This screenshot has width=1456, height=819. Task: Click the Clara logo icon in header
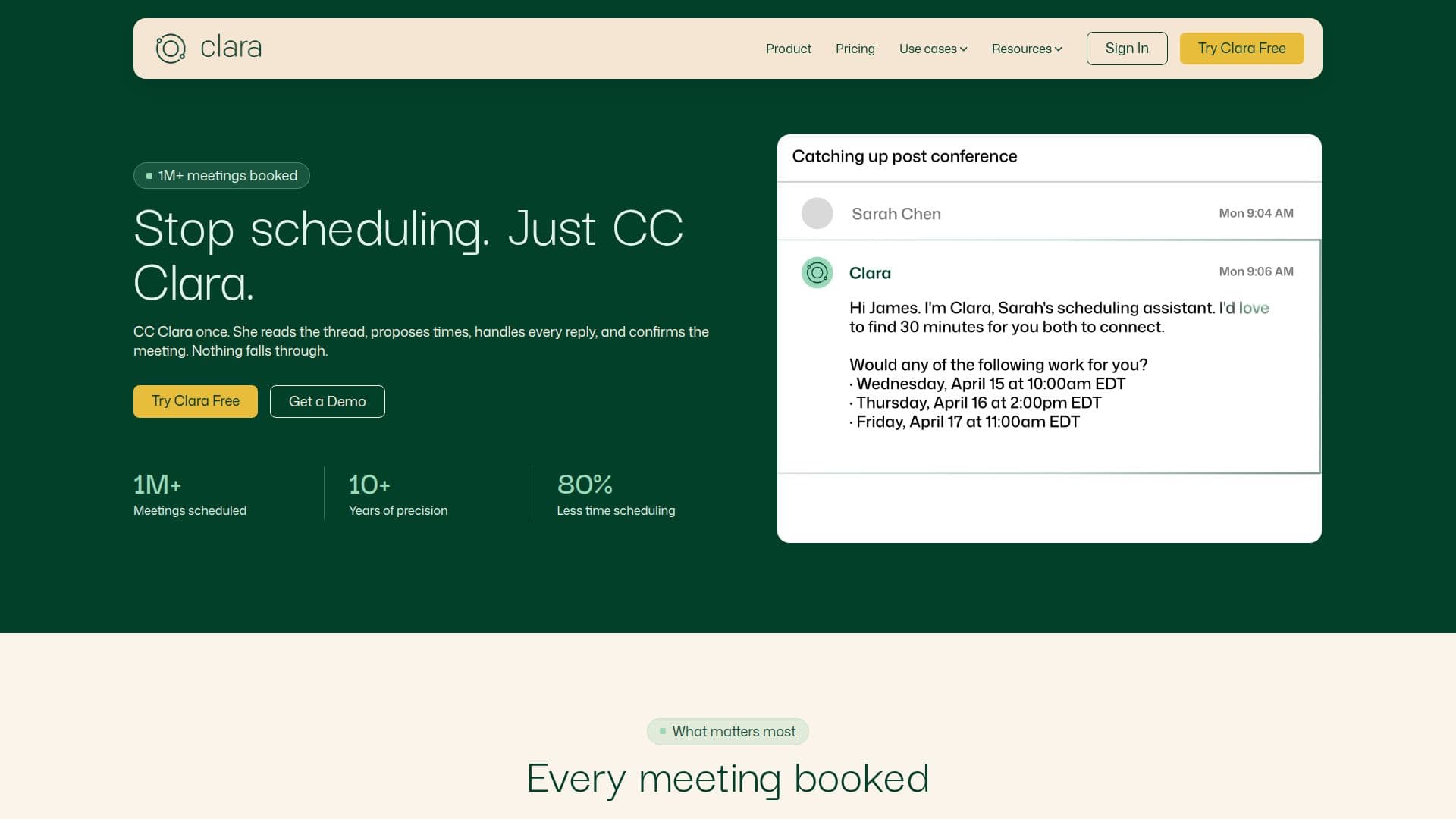(x=171, y=49)
